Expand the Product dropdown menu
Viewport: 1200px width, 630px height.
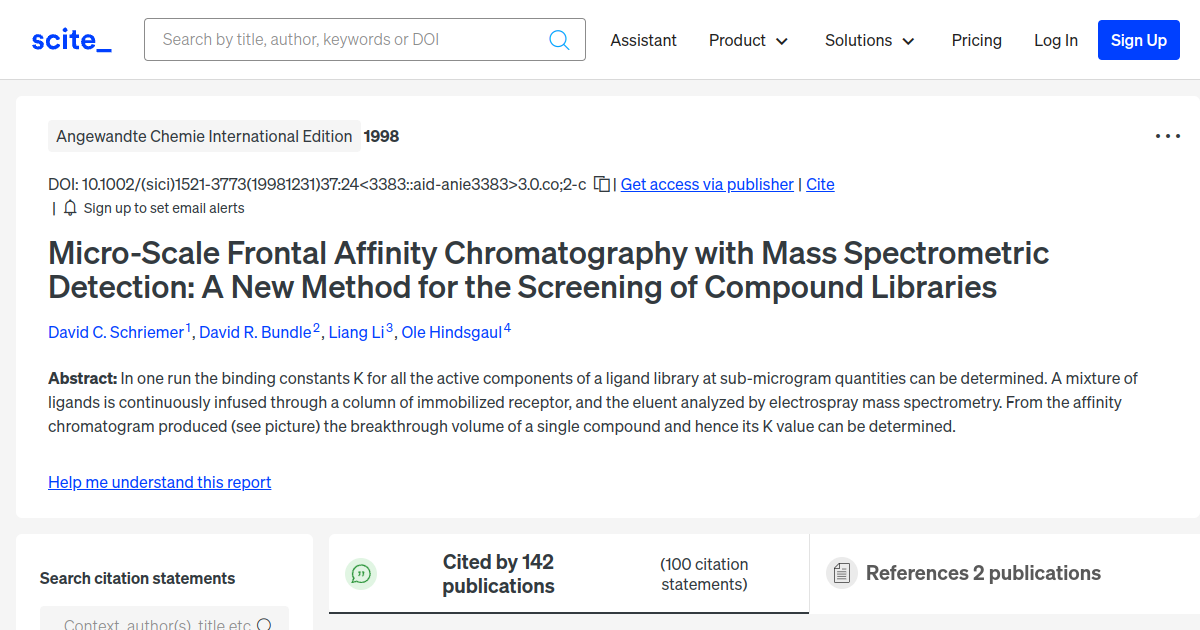coord(748,41)
